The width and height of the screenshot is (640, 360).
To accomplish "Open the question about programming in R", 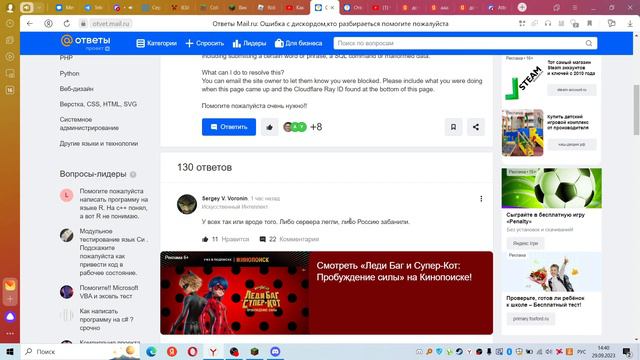I will (x=113, y=204).
